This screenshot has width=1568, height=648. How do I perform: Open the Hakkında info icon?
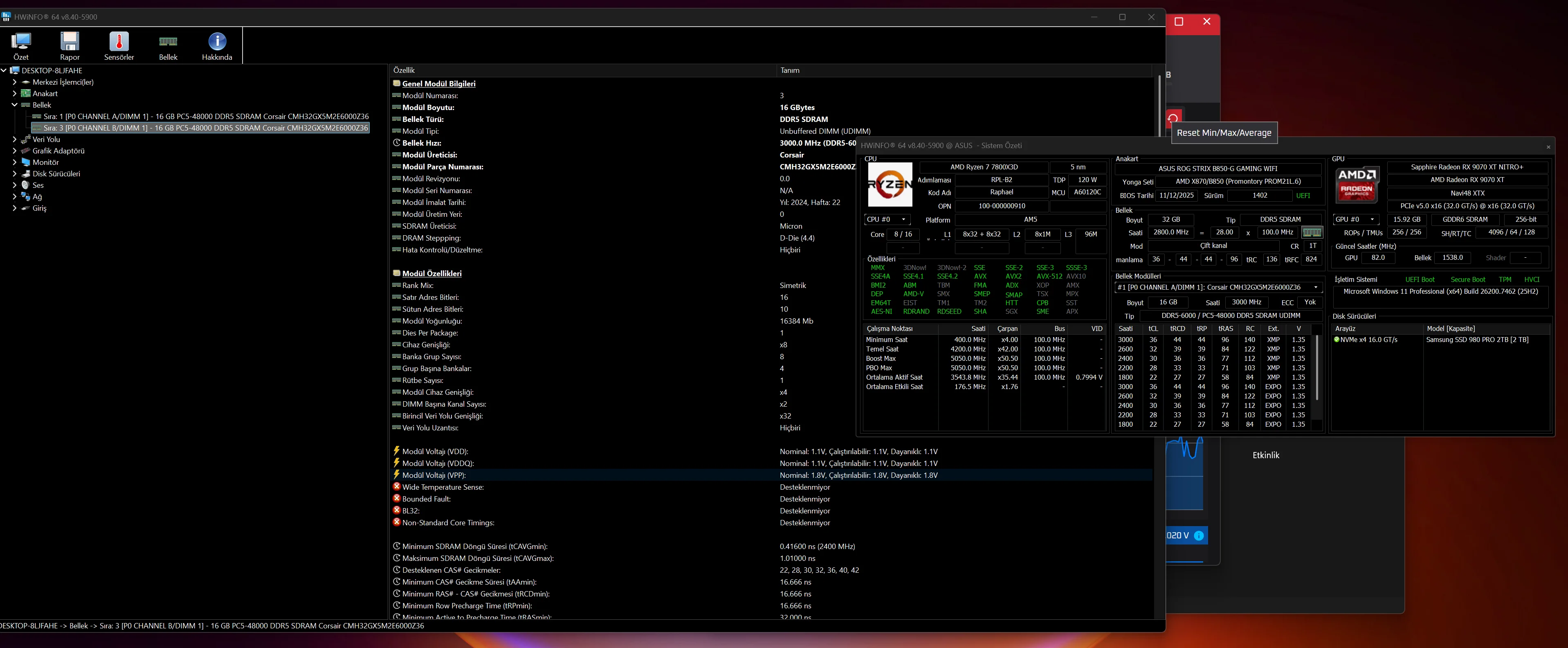217,42
